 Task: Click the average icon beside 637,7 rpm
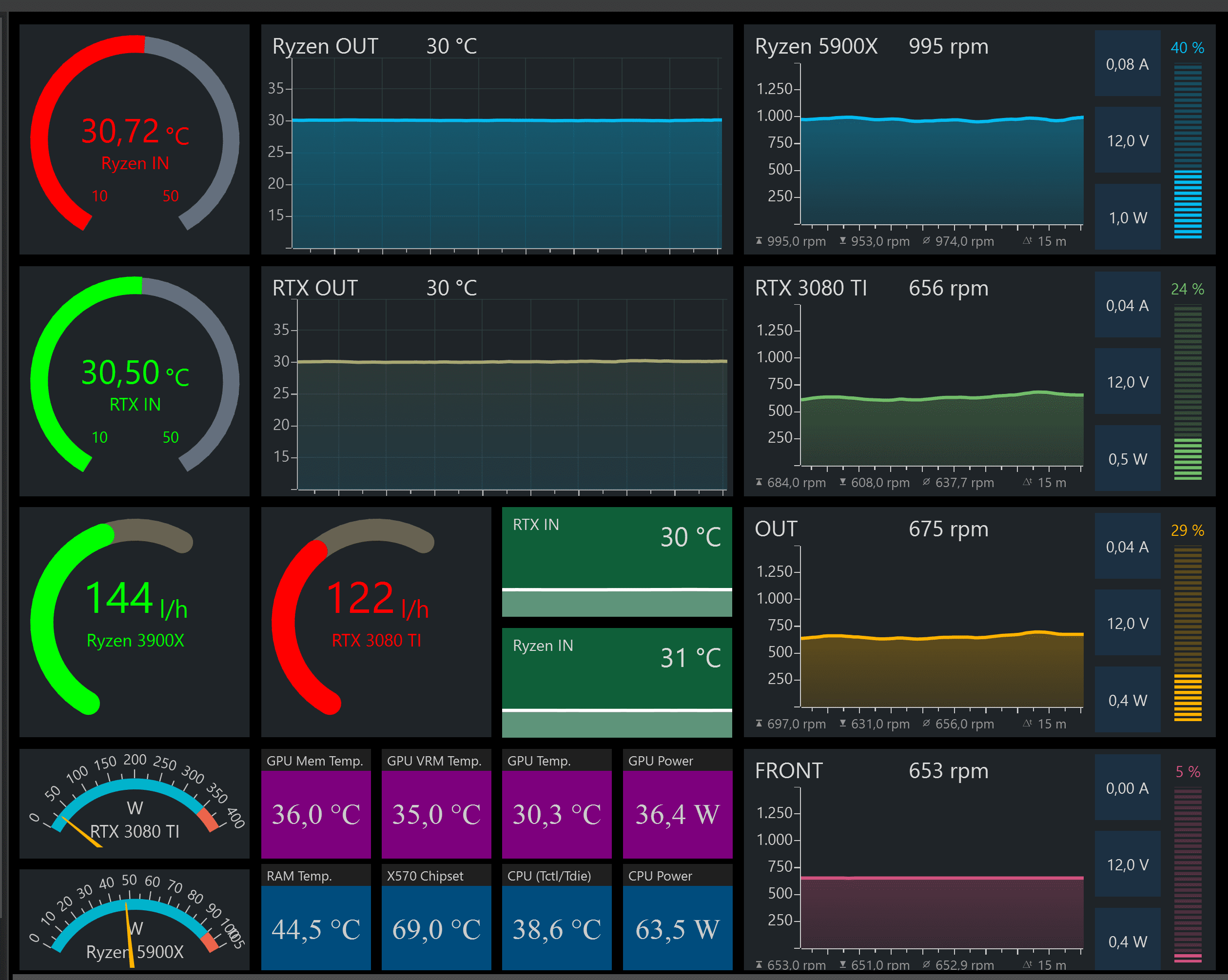pyautogui.click(x=926, y=482)
